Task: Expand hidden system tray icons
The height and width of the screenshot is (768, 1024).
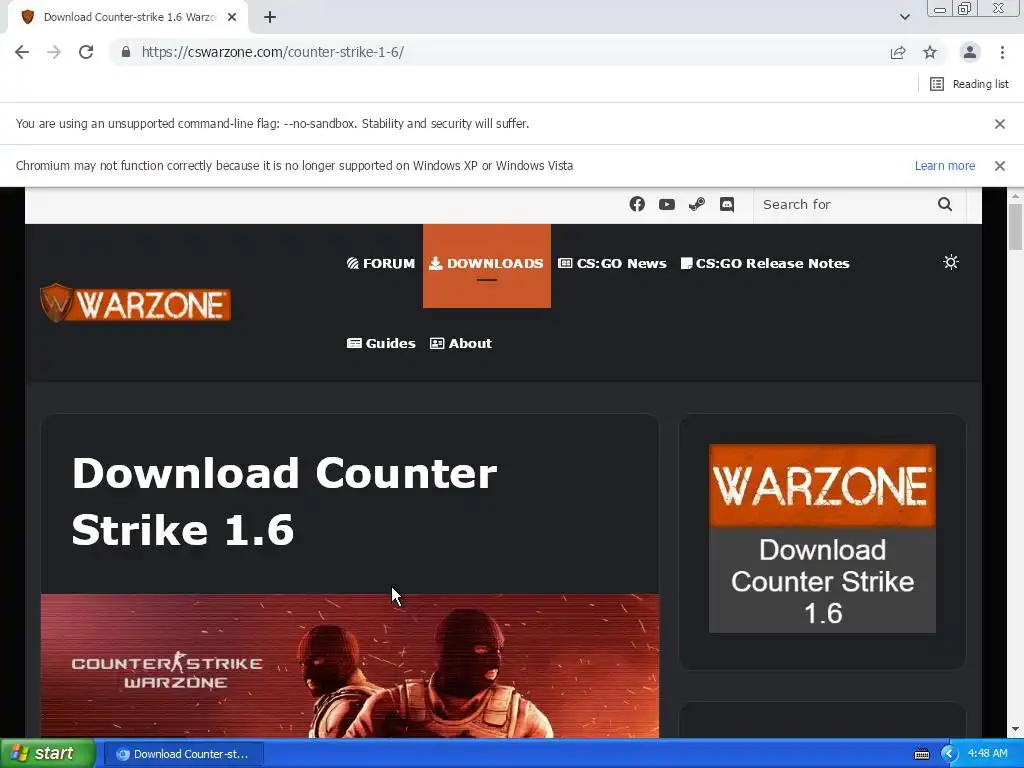Action: click(949, 754)
